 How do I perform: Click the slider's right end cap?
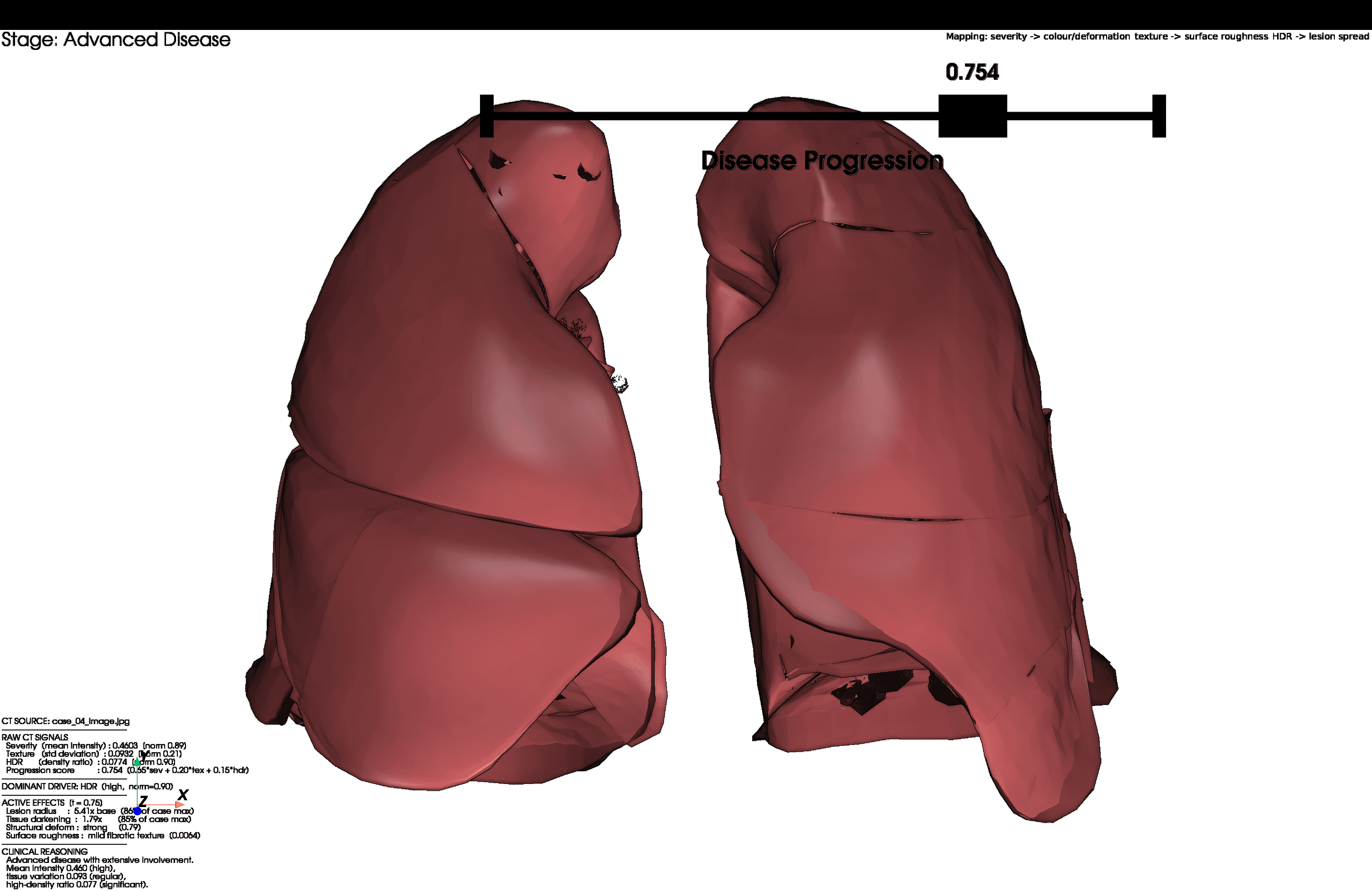(1159, 116)
